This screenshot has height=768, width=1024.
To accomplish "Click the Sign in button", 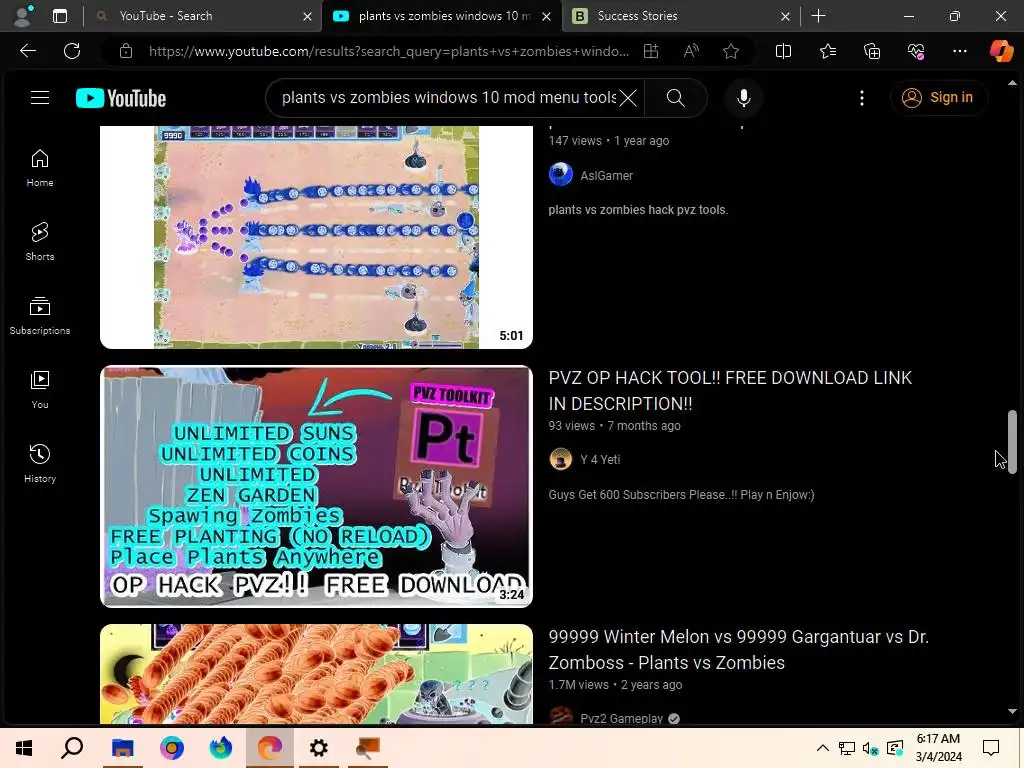I will pos(938,98).
